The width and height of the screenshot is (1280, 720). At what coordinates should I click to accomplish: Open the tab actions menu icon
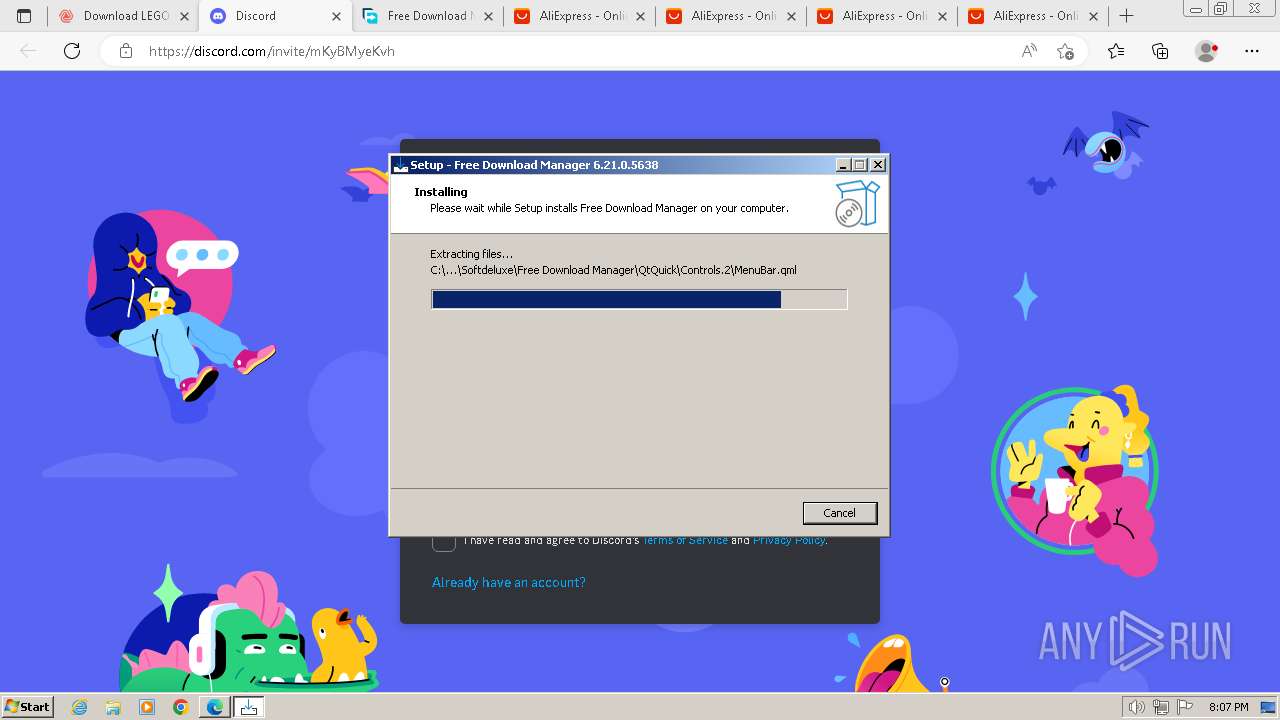[x=24, y=16]
